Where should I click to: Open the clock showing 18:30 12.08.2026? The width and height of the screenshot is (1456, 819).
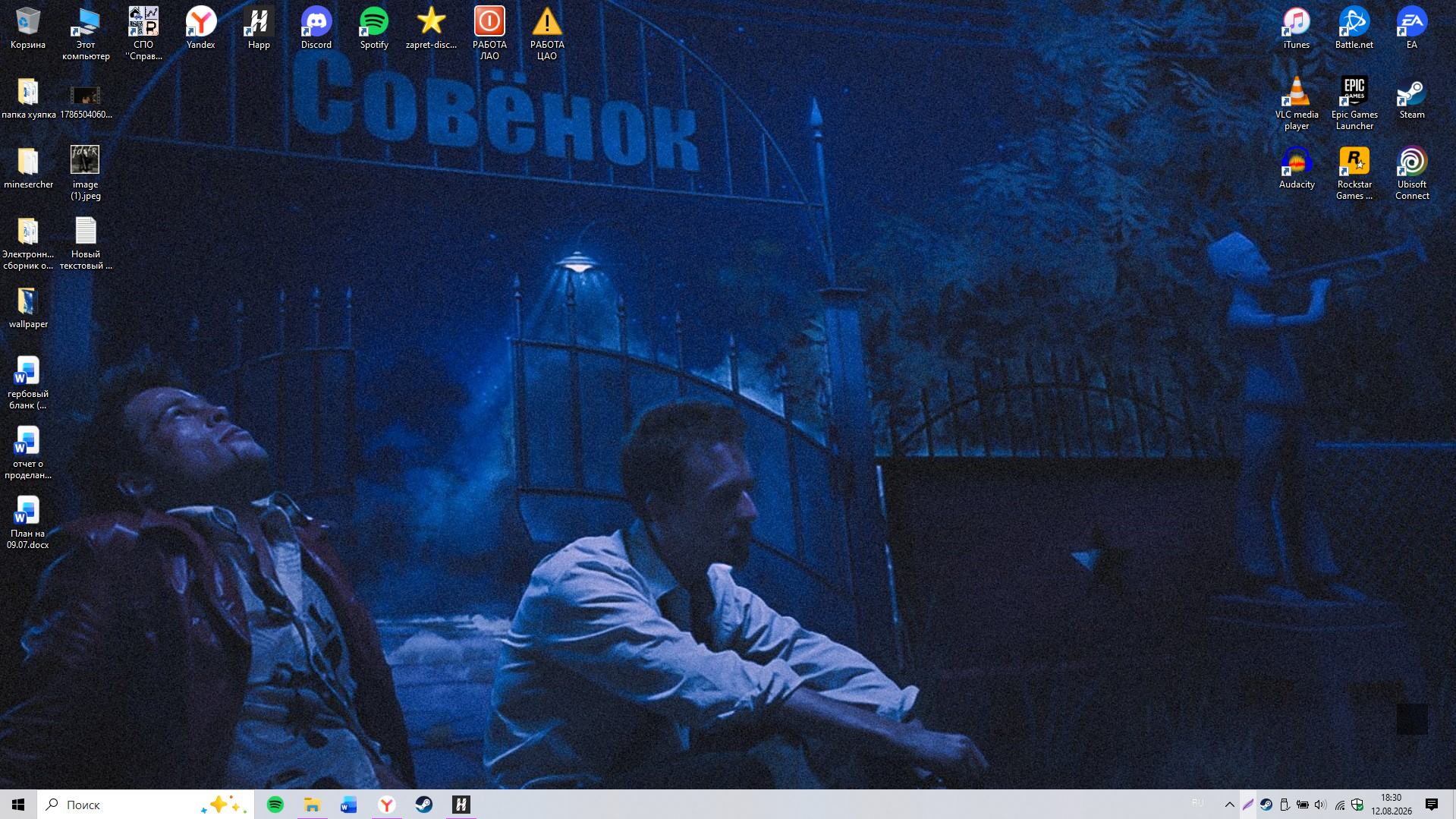1392,805
